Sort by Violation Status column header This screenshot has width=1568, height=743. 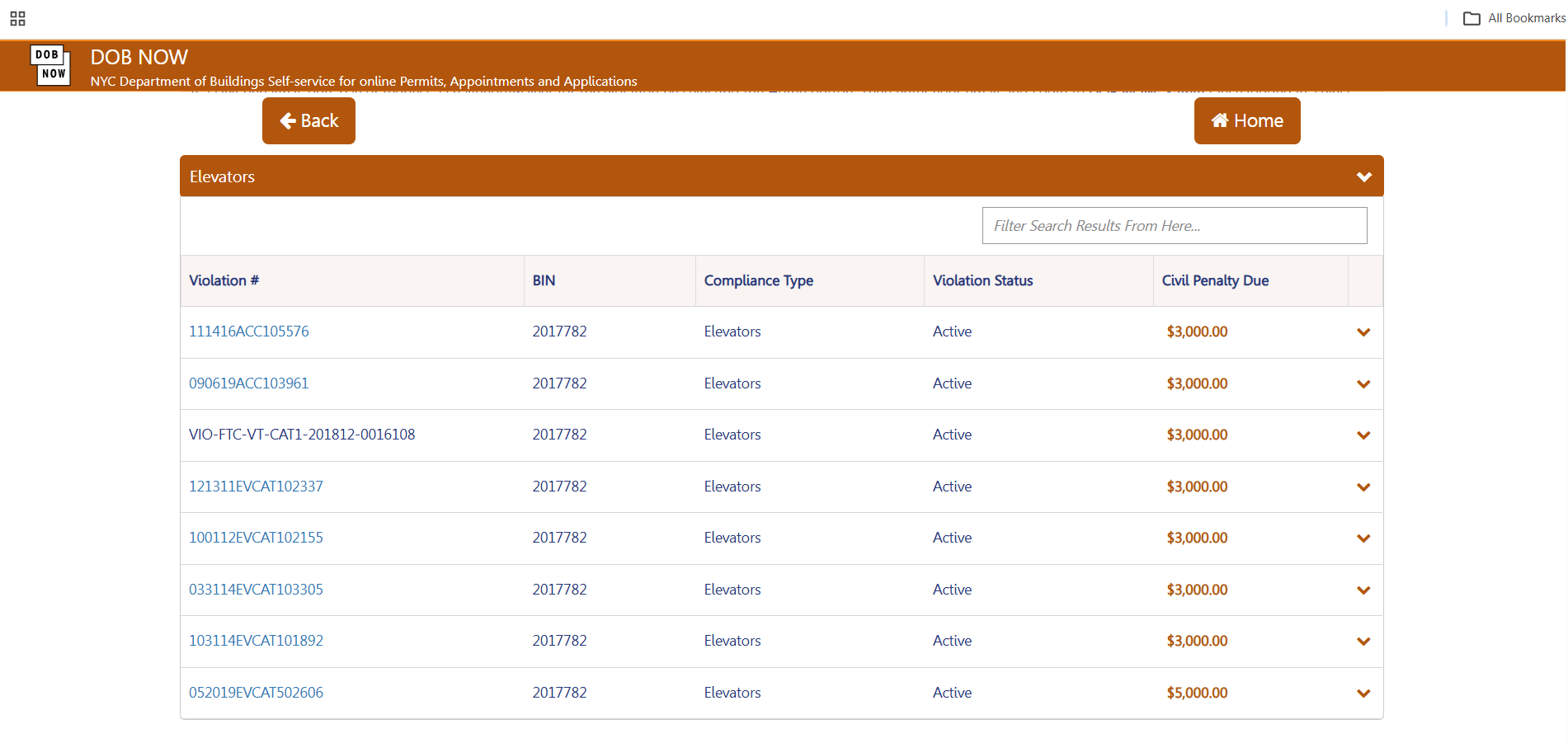[983, 280]
